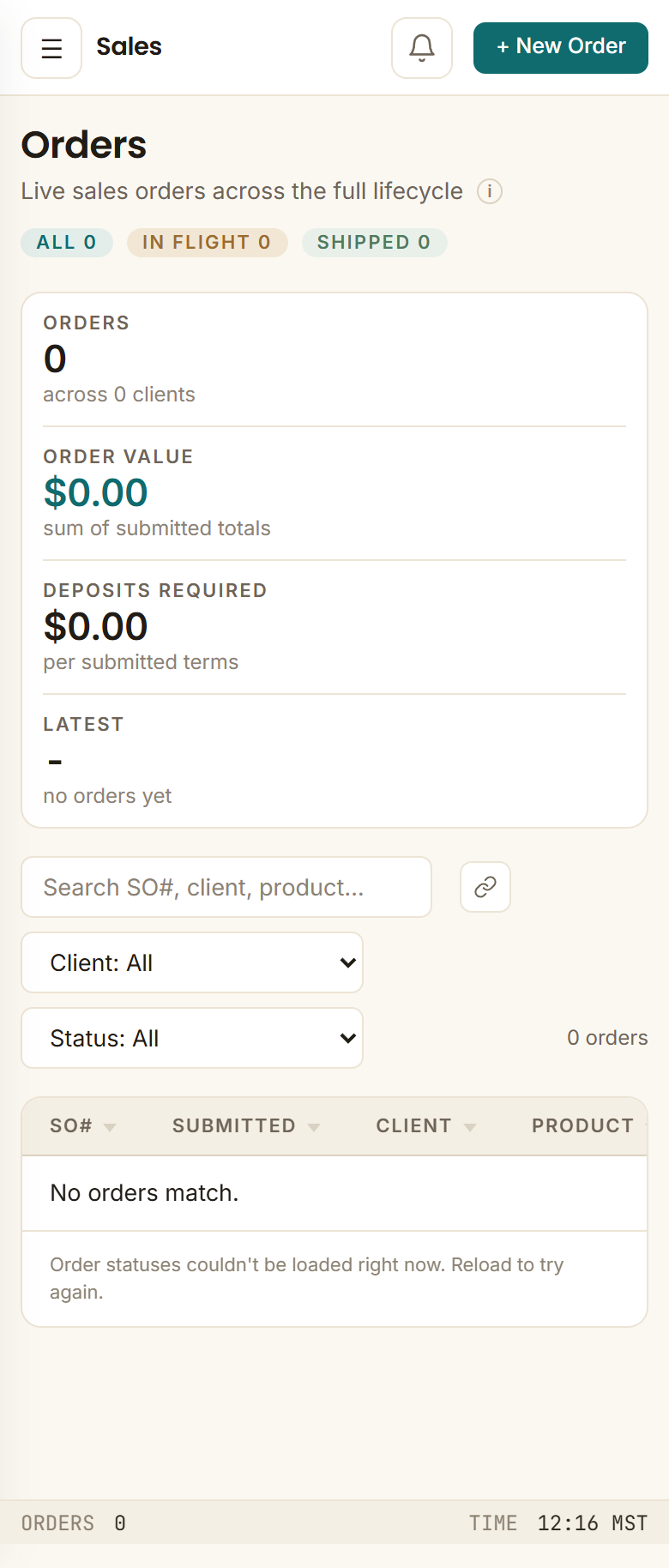Select the SHIPPED 0 filter chip

tap(374, 243)
